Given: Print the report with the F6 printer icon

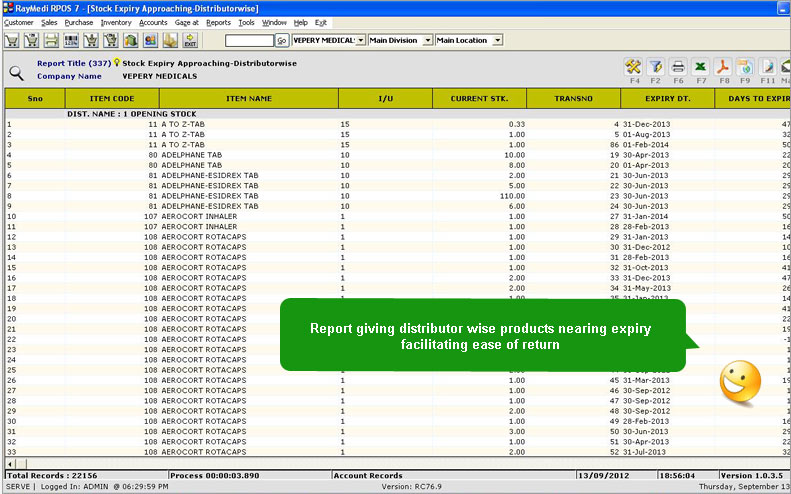Looking at the screenshot, I should point(678,67).
